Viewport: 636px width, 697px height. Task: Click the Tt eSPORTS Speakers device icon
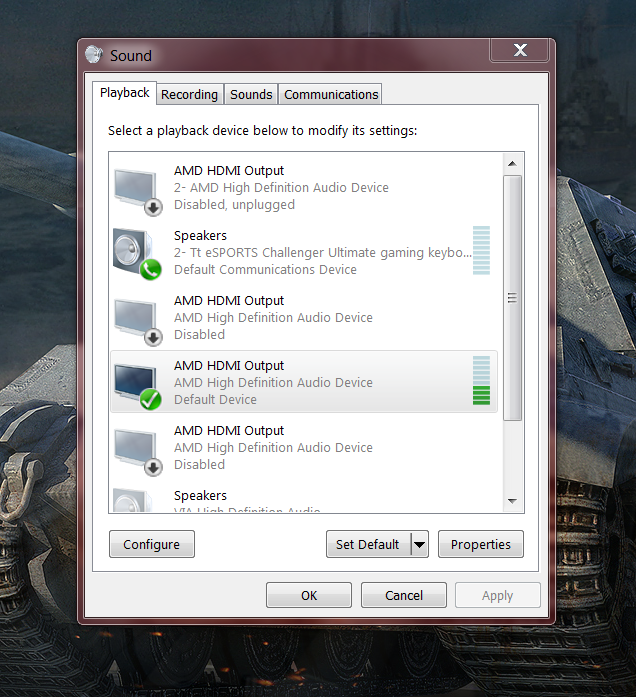point(137,254)
